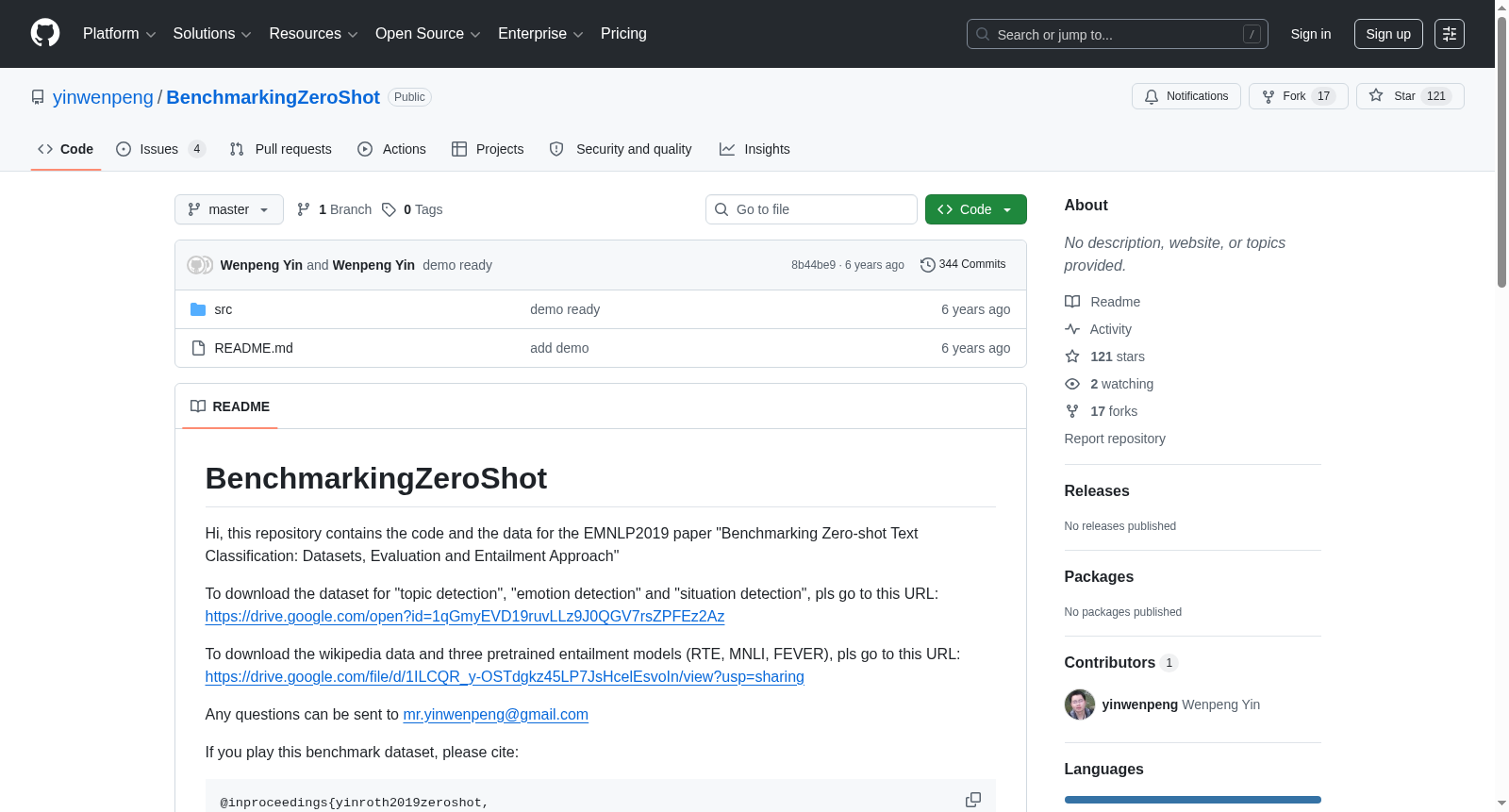Open the Pull requests tab
The height and width of the screenshot is (812, 1509).
(281, 149)
